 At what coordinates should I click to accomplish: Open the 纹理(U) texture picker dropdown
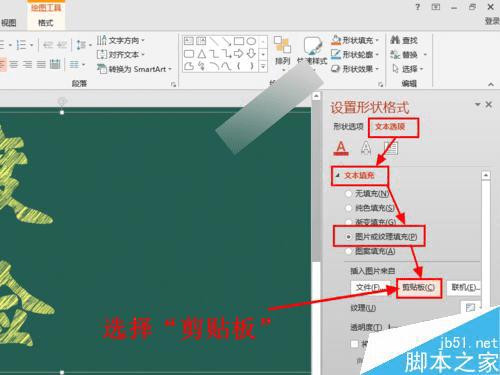(x=471, y=308)
